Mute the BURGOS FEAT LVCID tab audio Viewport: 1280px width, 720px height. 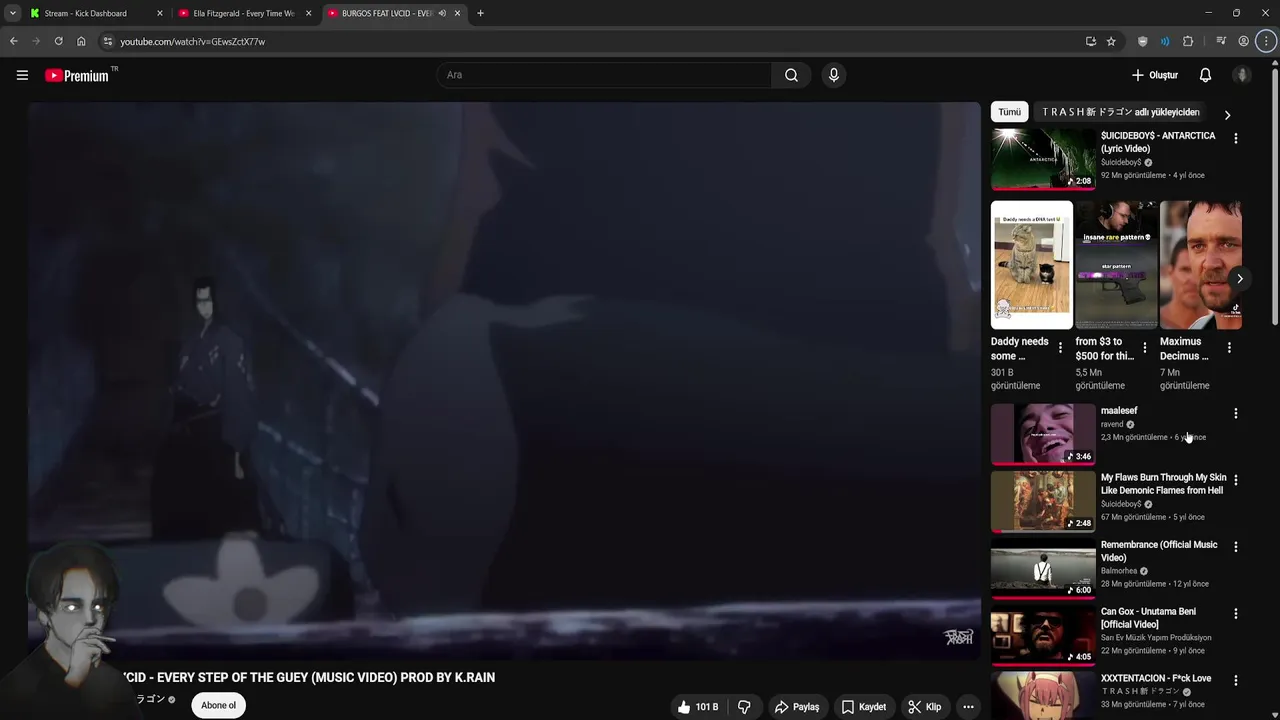click(x=442, y=13)
